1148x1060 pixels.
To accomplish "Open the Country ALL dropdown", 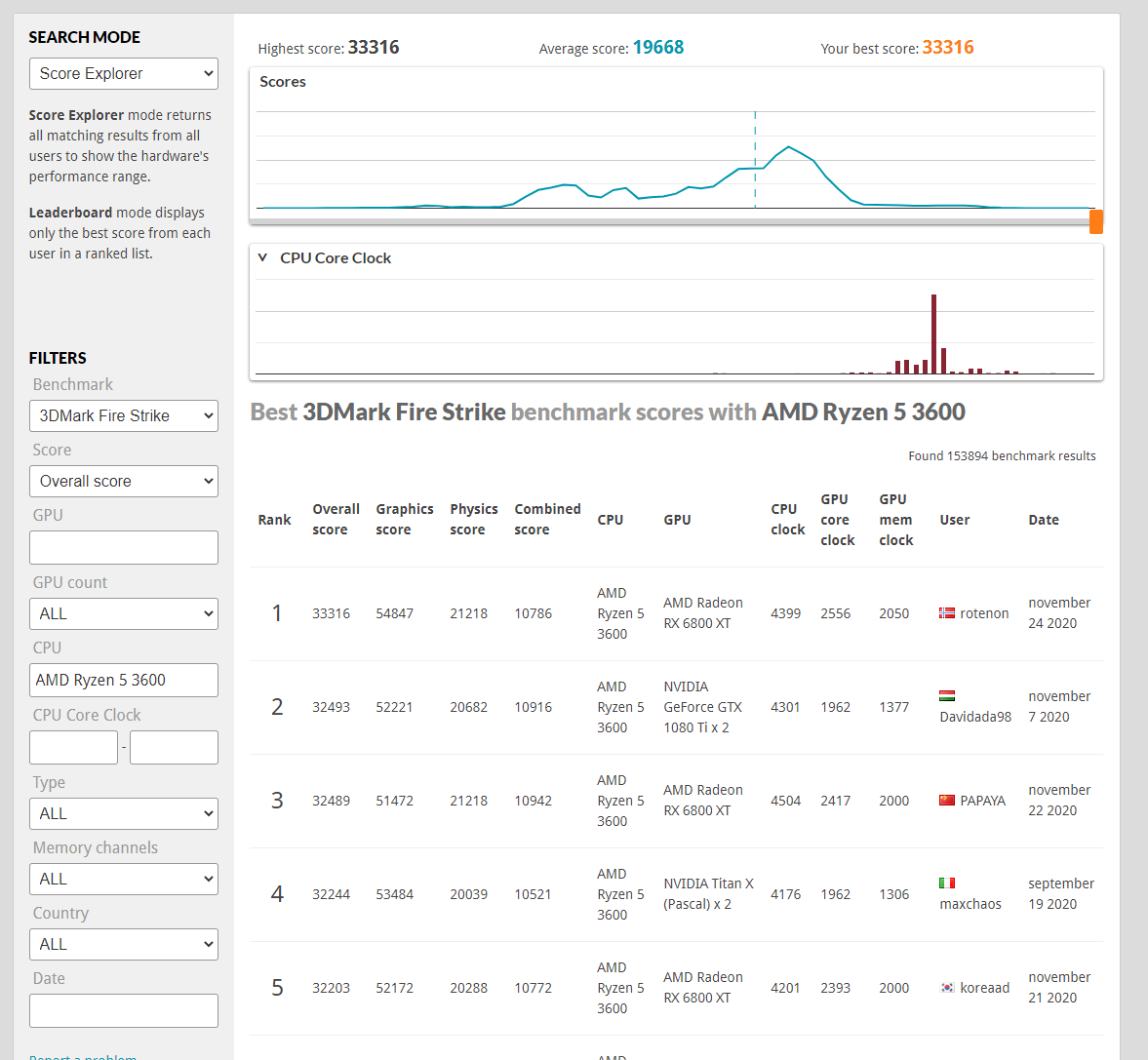I will (x=124, y=944).
